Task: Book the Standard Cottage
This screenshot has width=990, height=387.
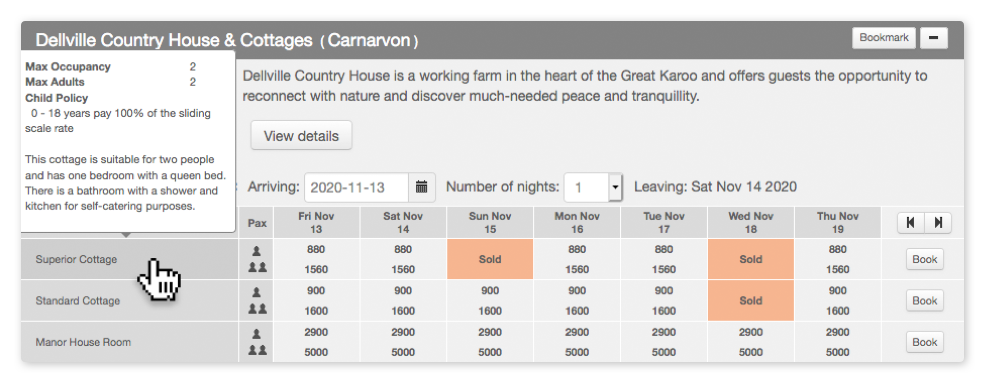Action: pos(925,301)
